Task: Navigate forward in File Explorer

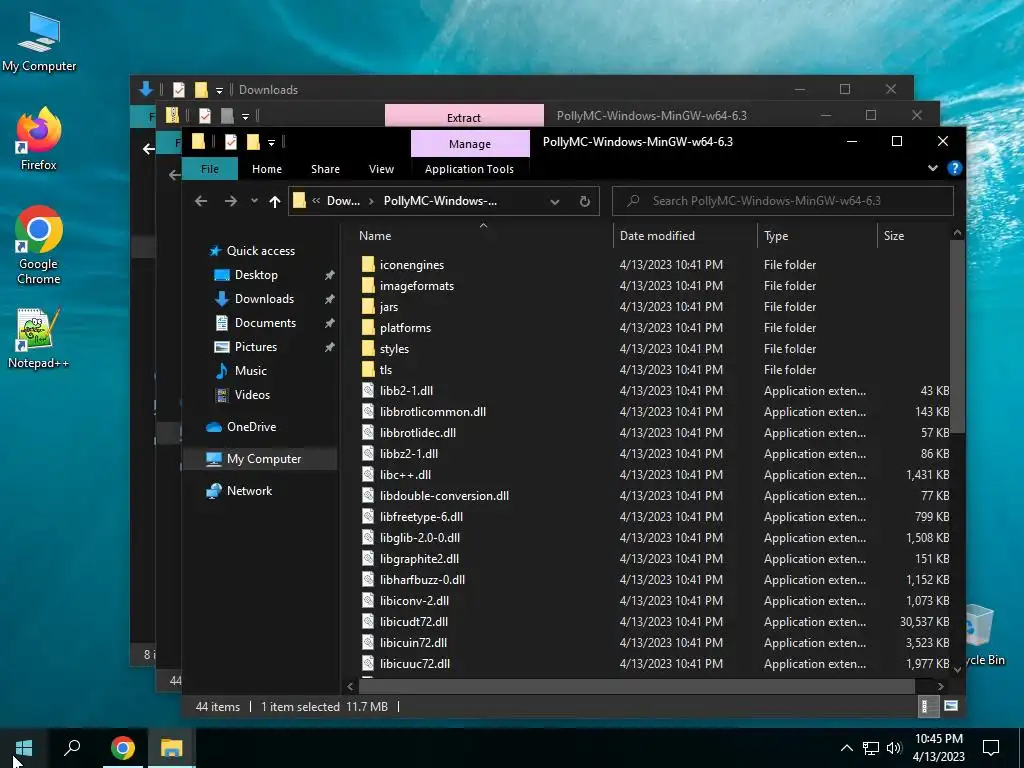Action: click(x=231, y=201)
